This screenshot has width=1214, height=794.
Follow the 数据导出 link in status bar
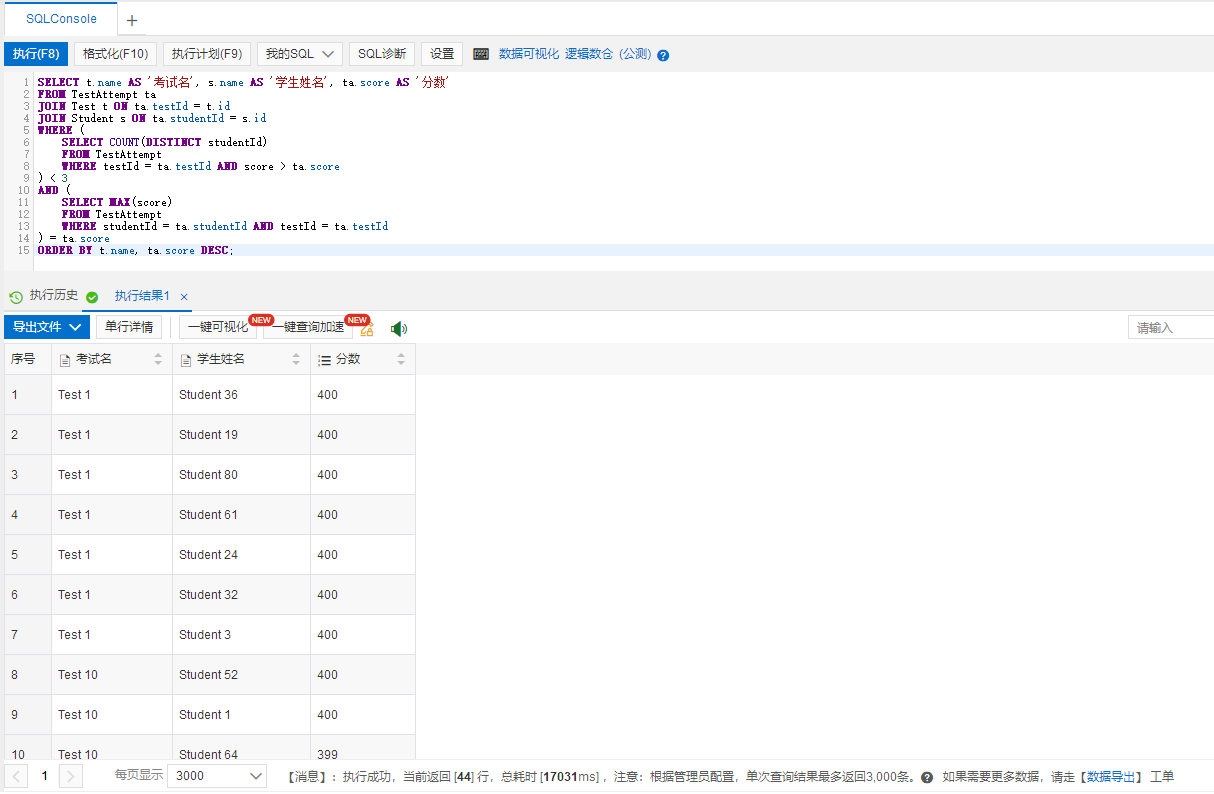coord(1113,777)
